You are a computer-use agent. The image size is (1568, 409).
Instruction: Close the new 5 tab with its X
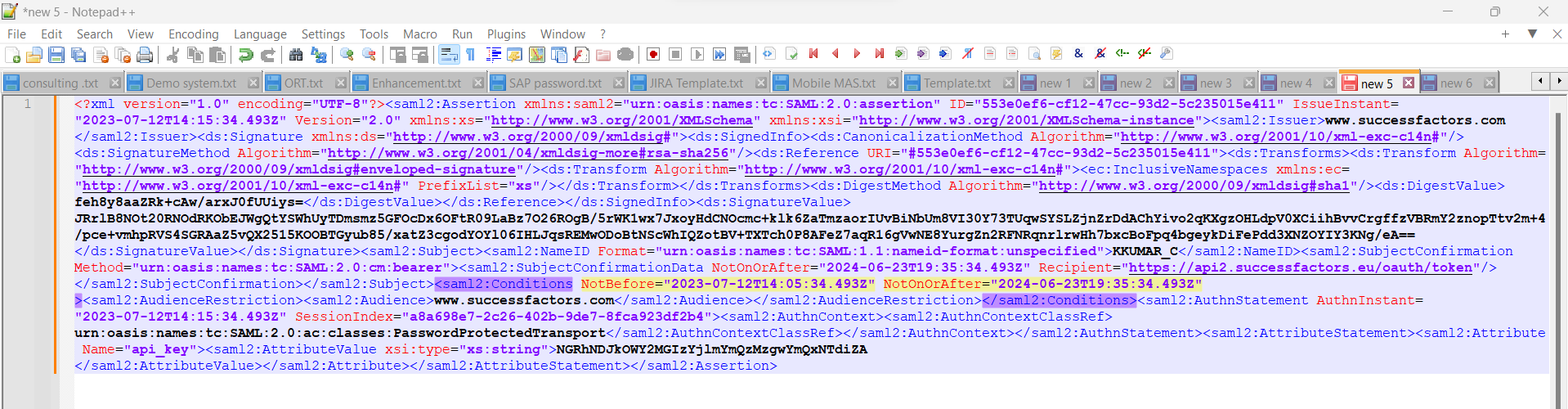(1409, 83)
